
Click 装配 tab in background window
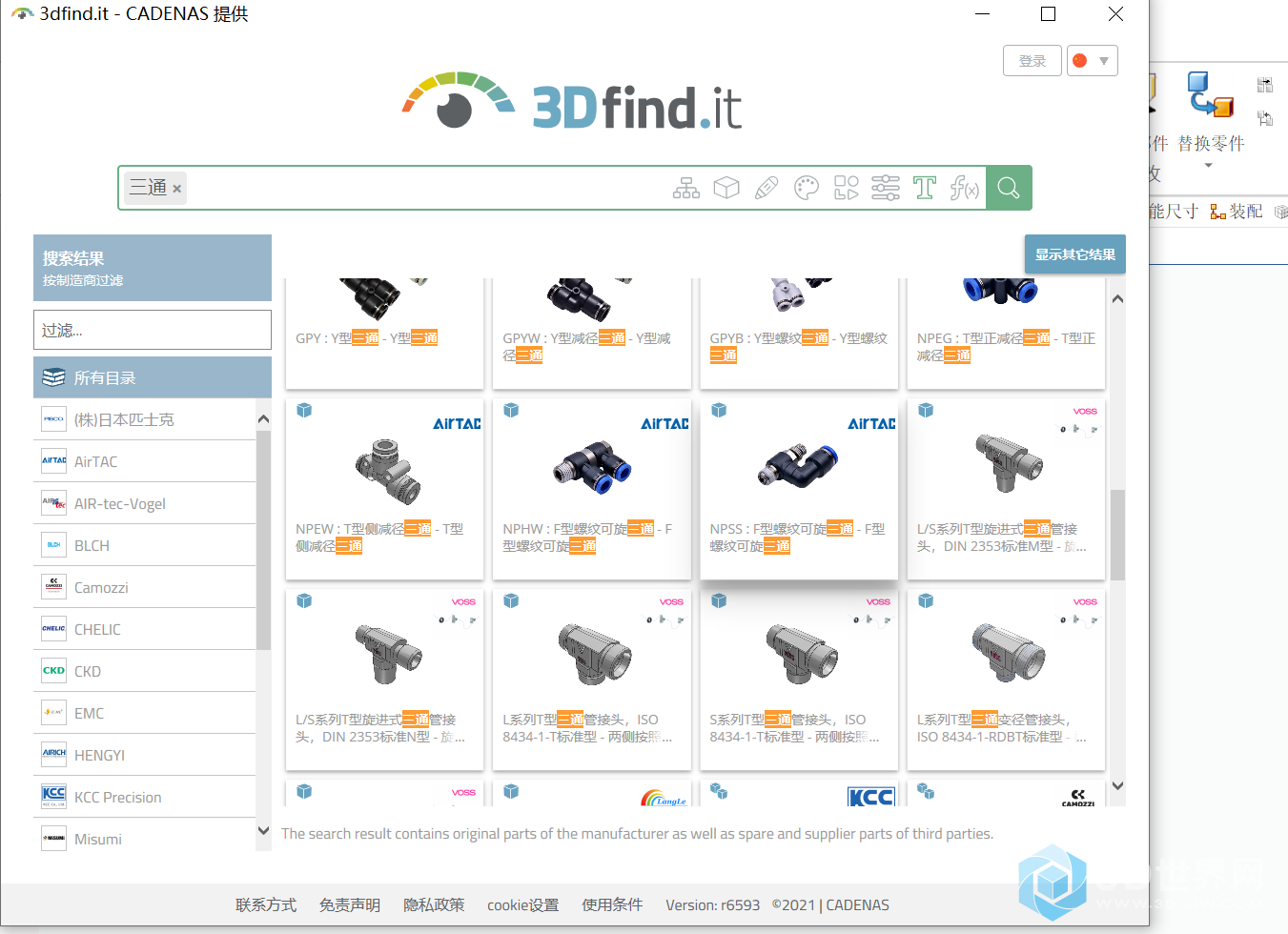(x=1237, y=211)
